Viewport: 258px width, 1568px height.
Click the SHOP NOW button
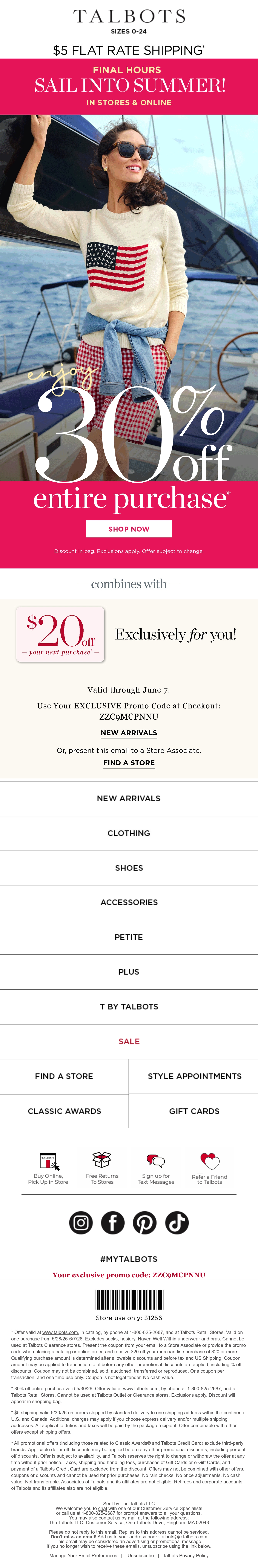click(x=129, y=529)
